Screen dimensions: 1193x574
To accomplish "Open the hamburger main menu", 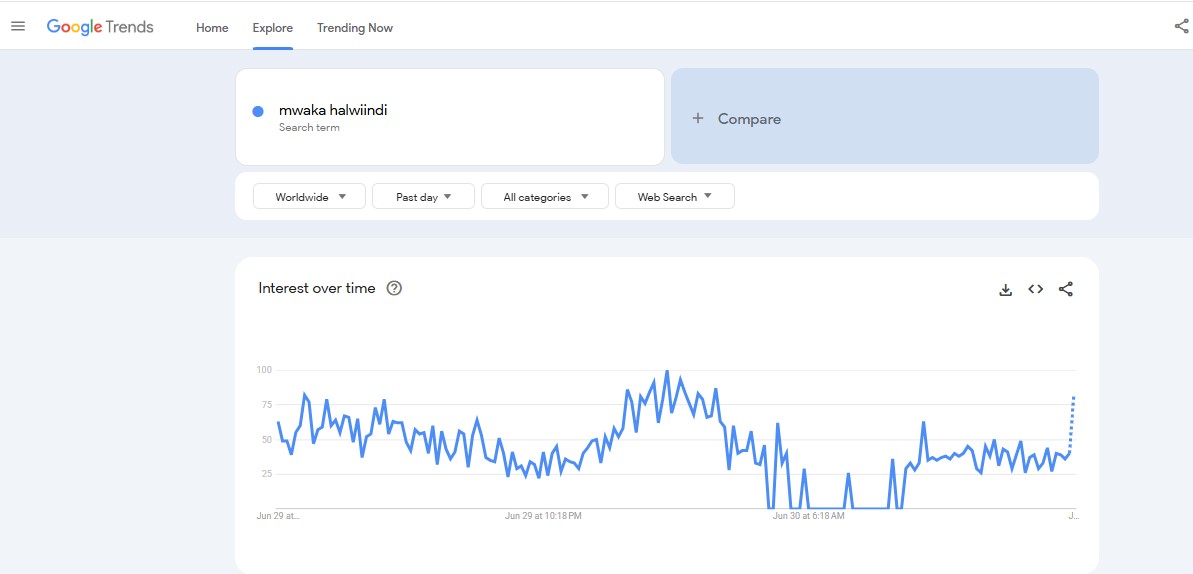I will pyautogui.click(x=18, y=27).
